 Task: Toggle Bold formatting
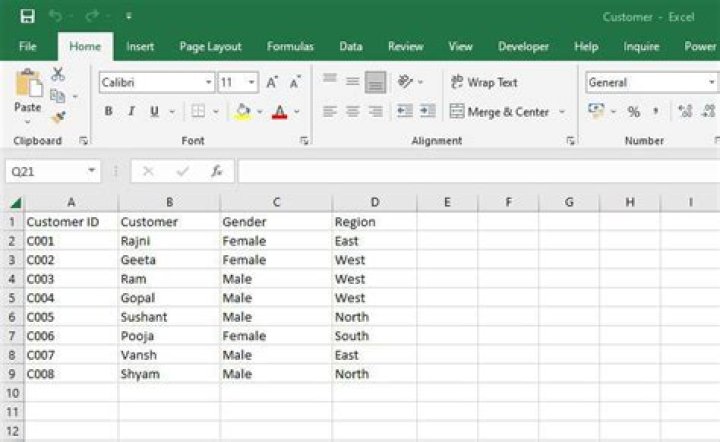coord(108,112)
